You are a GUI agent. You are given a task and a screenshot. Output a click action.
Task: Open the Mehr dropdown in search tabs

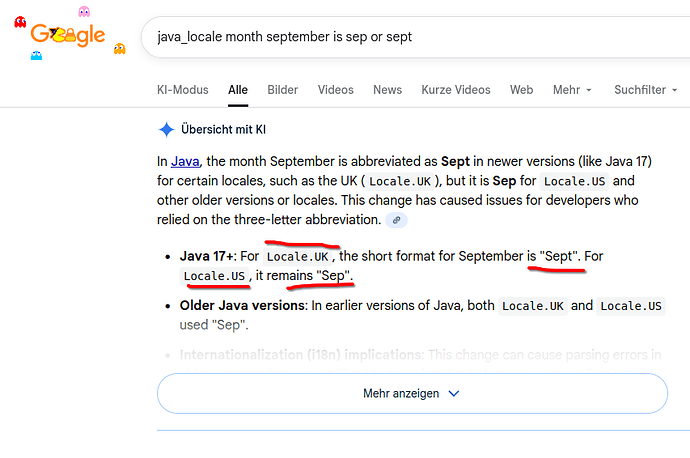(x=572, y=90)
